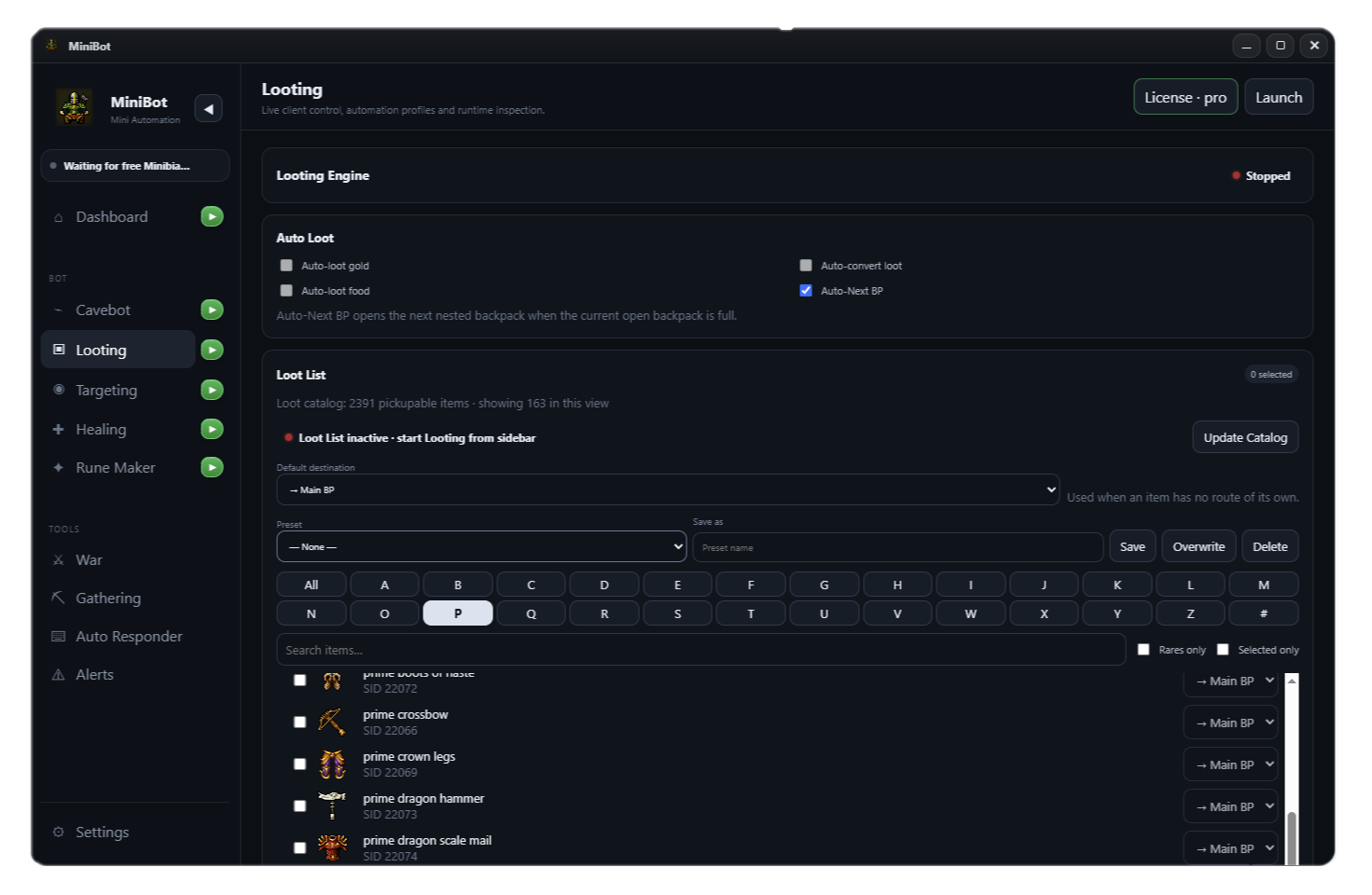
Task: Enable the Auto-loot gold checkbox
Action: point(286,266)
